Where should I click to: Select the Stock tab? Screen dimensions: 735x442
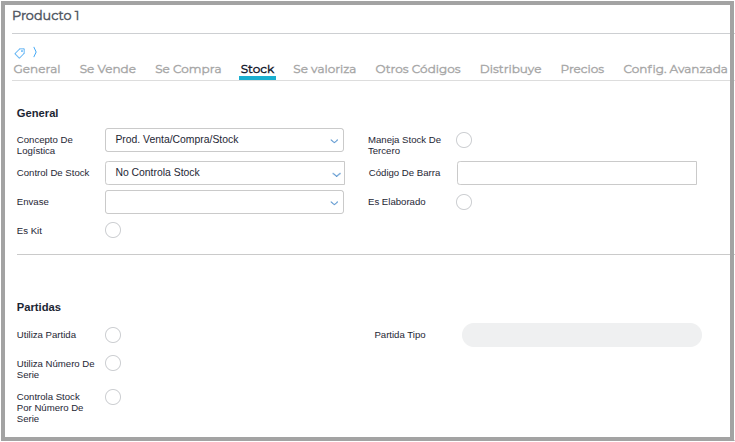pyautogui.click(x=257, y=69)
